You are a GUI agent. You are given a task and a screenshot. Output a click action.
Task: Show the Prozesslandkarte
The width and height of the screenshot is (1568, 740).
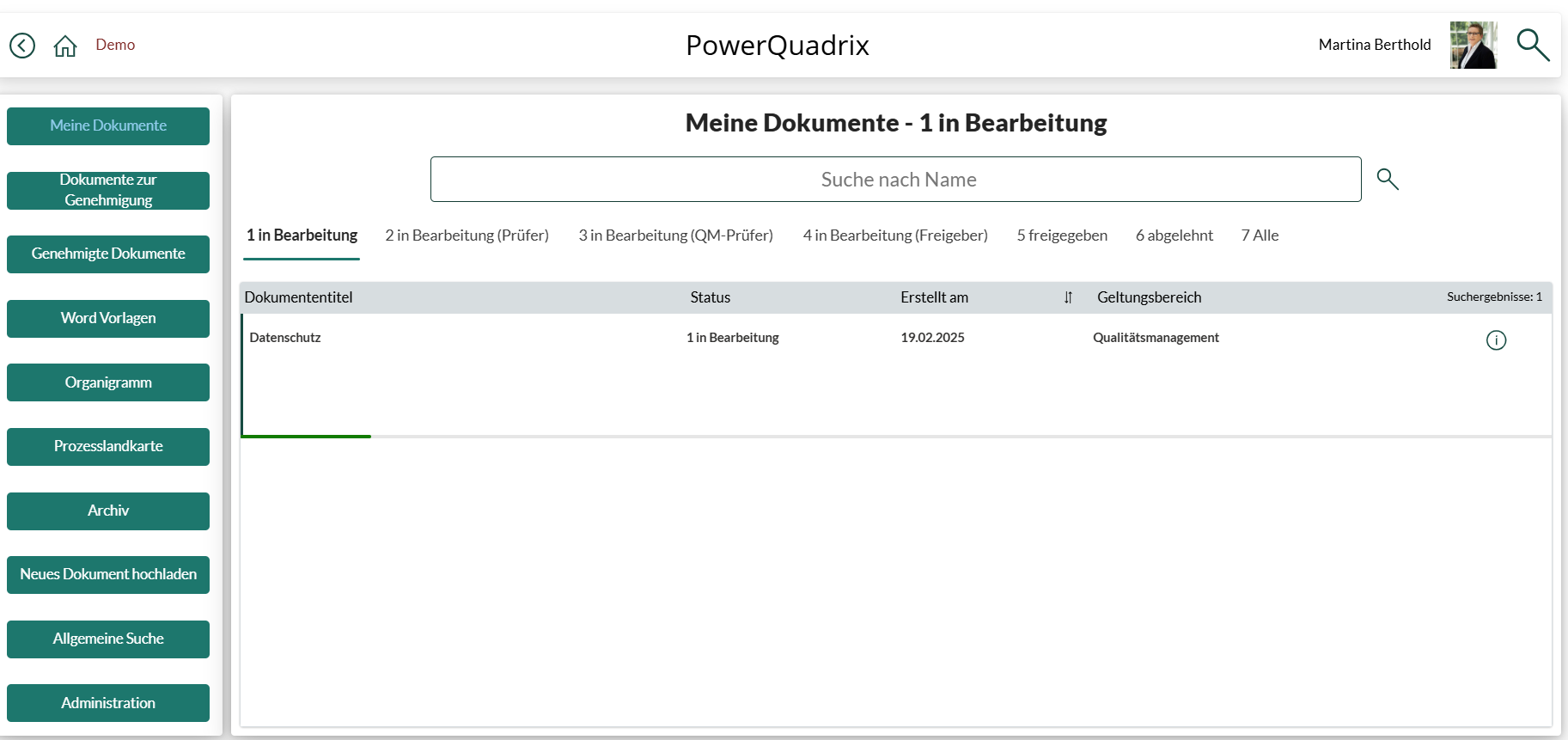(108, 447)
